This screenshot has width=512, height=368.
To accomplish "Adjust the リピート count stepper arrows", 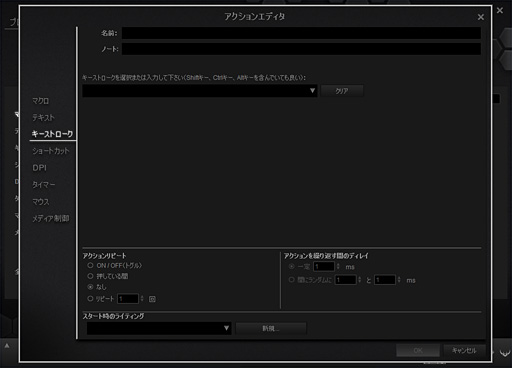I will [142, 299].
